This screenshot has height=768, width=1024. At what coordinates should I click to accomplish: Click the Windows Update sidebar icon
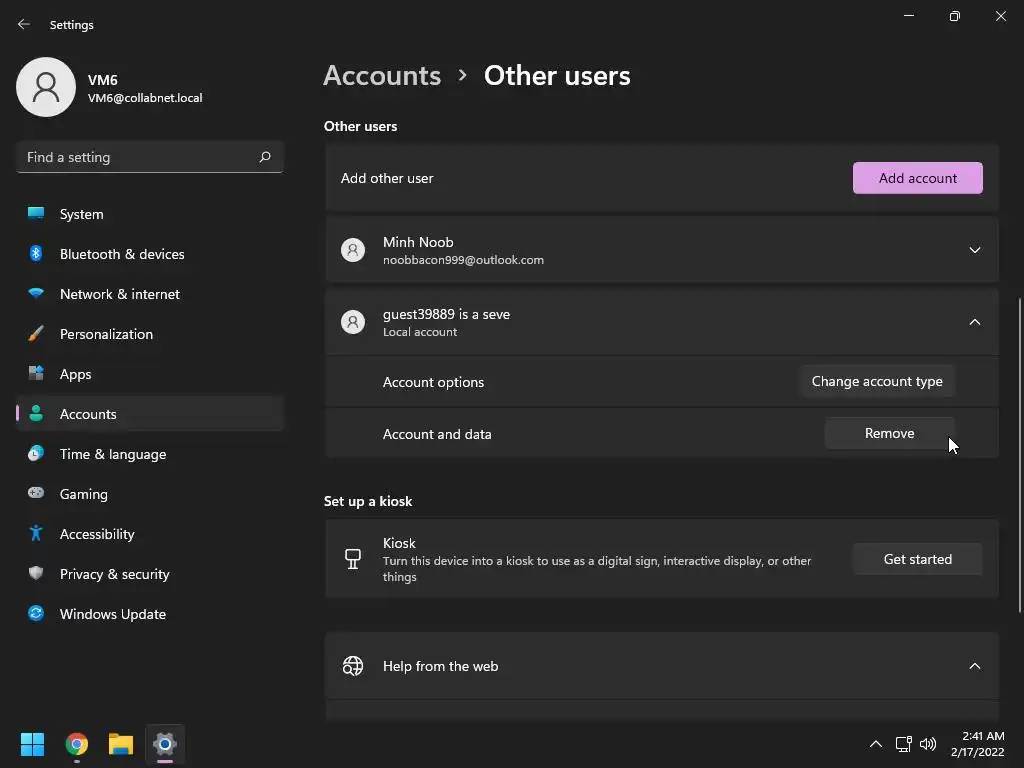pyautogui.click(x=36, y=614)
